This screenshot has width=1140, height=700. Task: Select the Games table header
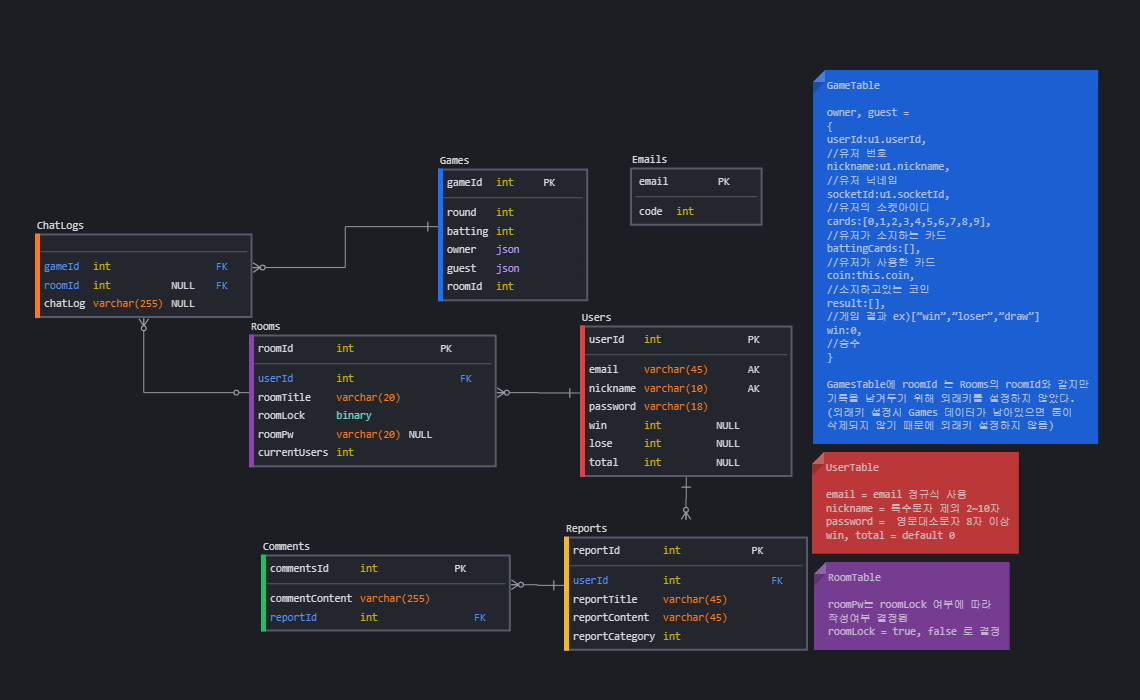[x=455, y=160]
